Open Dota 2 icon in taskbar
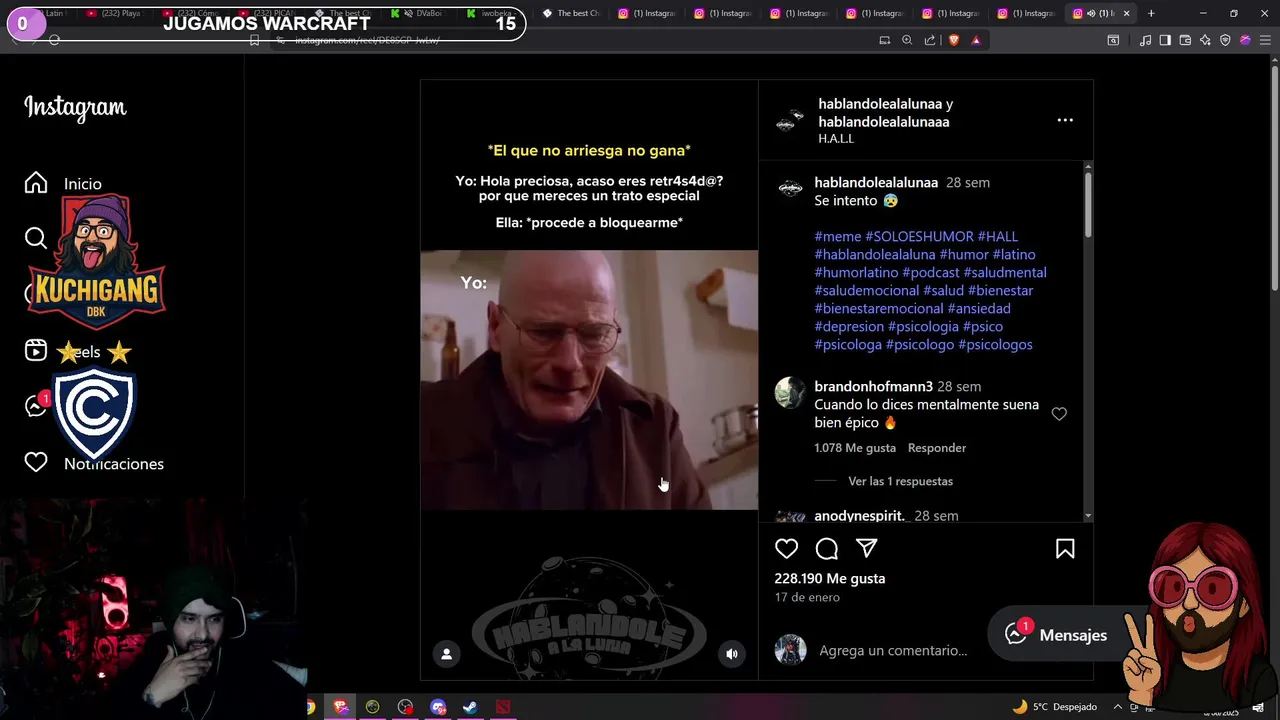 (x=503, y=707)
